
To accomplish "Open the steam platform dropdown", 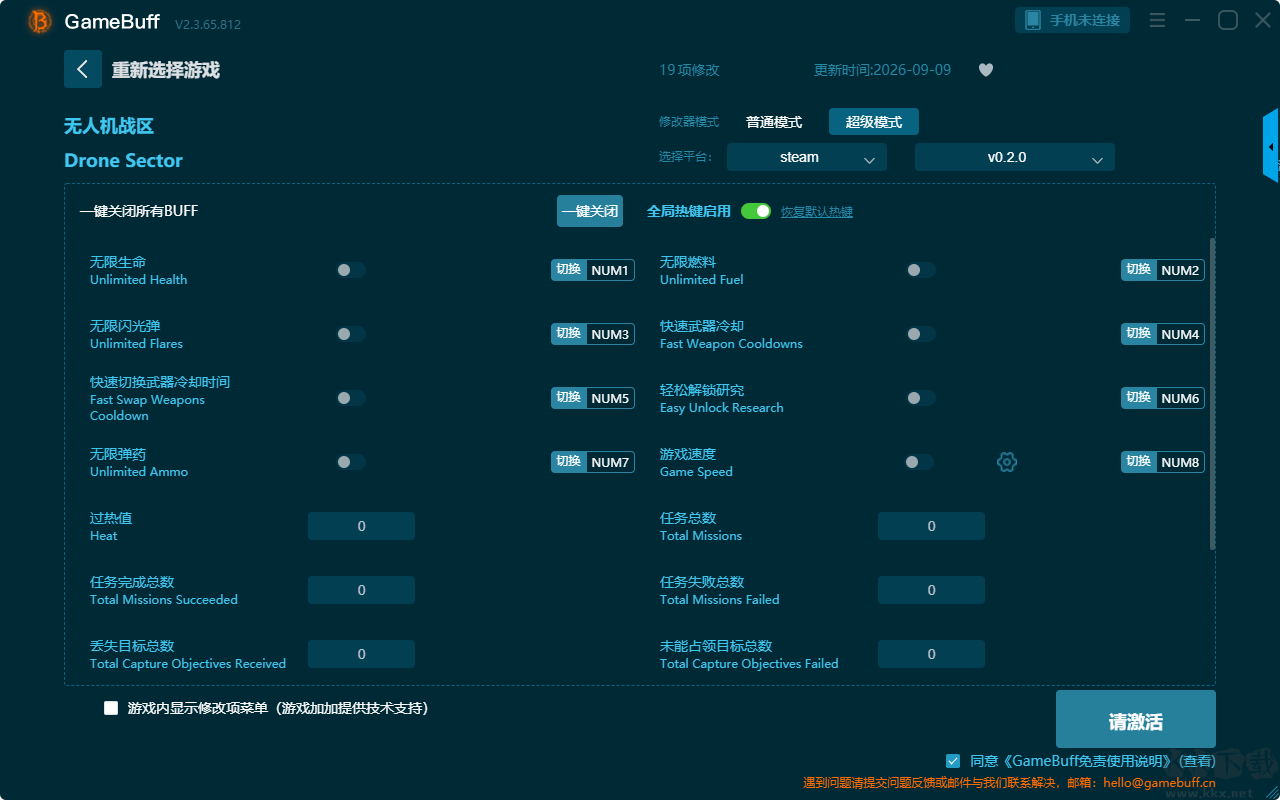I will (x=807, y=157).
